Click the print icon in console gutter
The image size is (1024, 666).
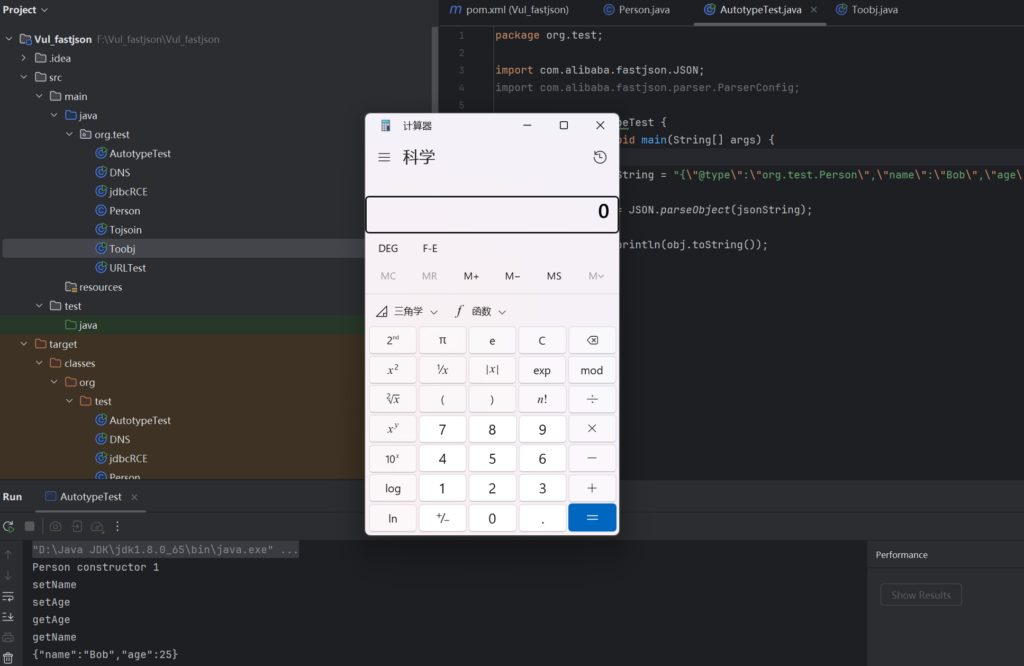(8, 637)
